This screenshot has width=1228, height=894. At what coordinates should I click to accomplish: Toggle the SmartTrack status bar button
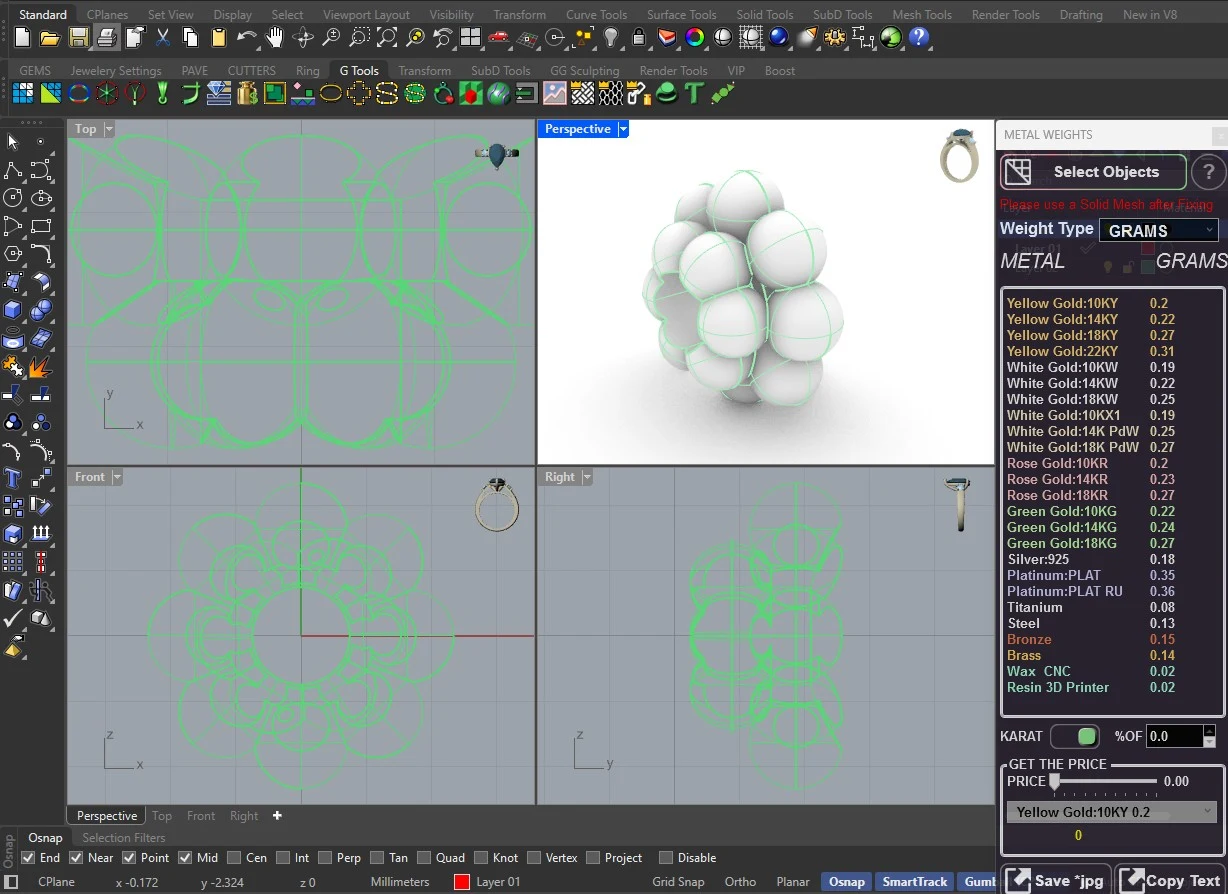click(915, 882)
